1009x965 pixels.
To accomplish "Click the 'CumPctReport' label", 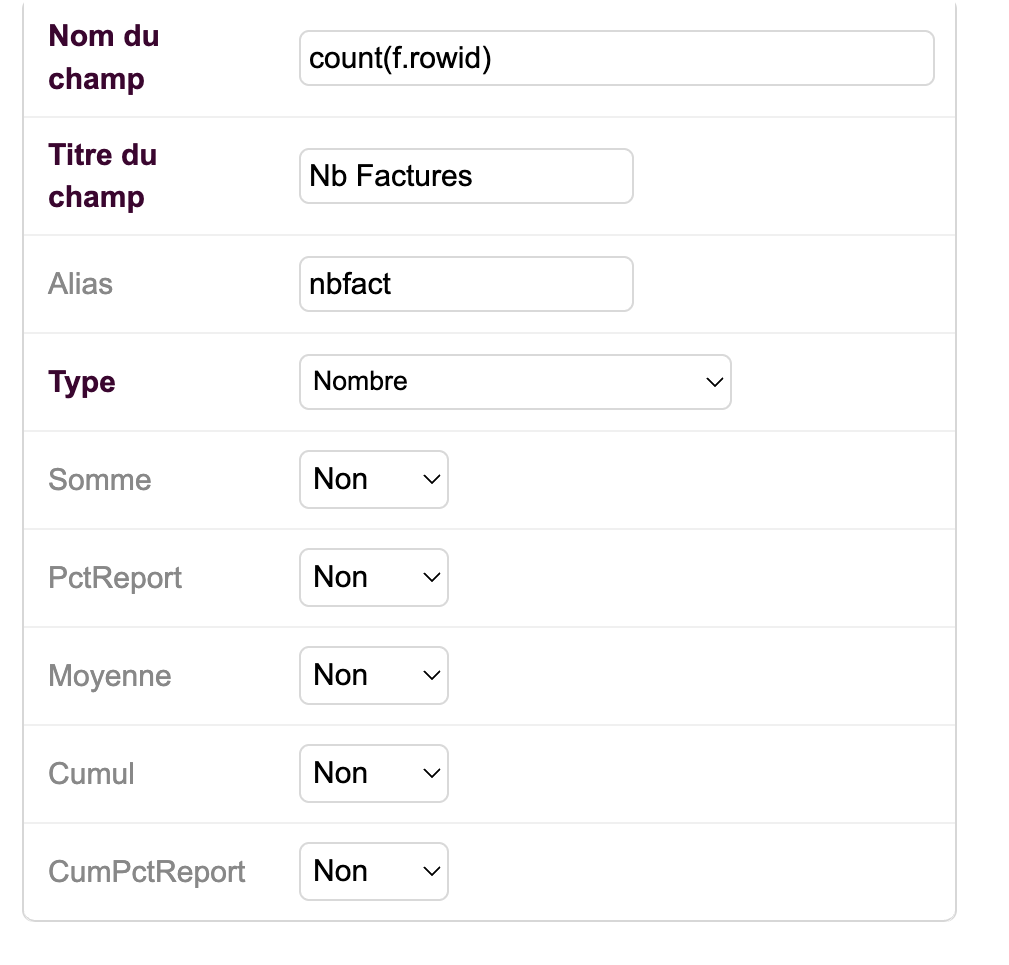I will click(x=146, y=872).
